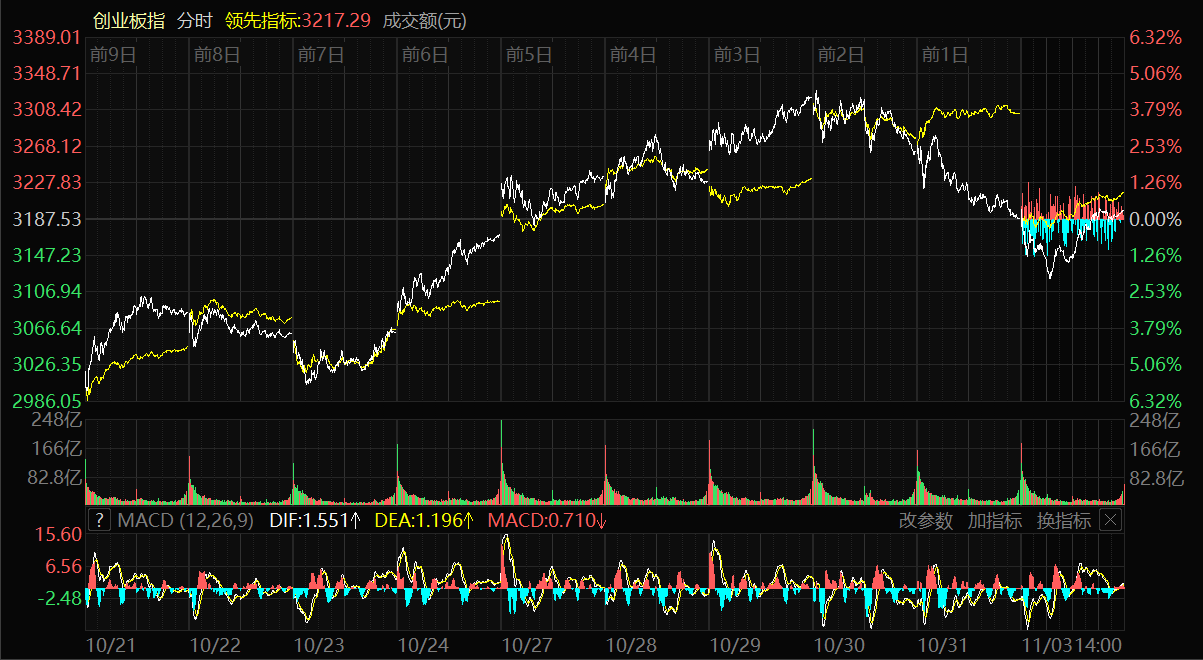The height and width of the screenshot is (660, 1203).
Task: Click the 创业板指 index name
Action: coord(129,20)
